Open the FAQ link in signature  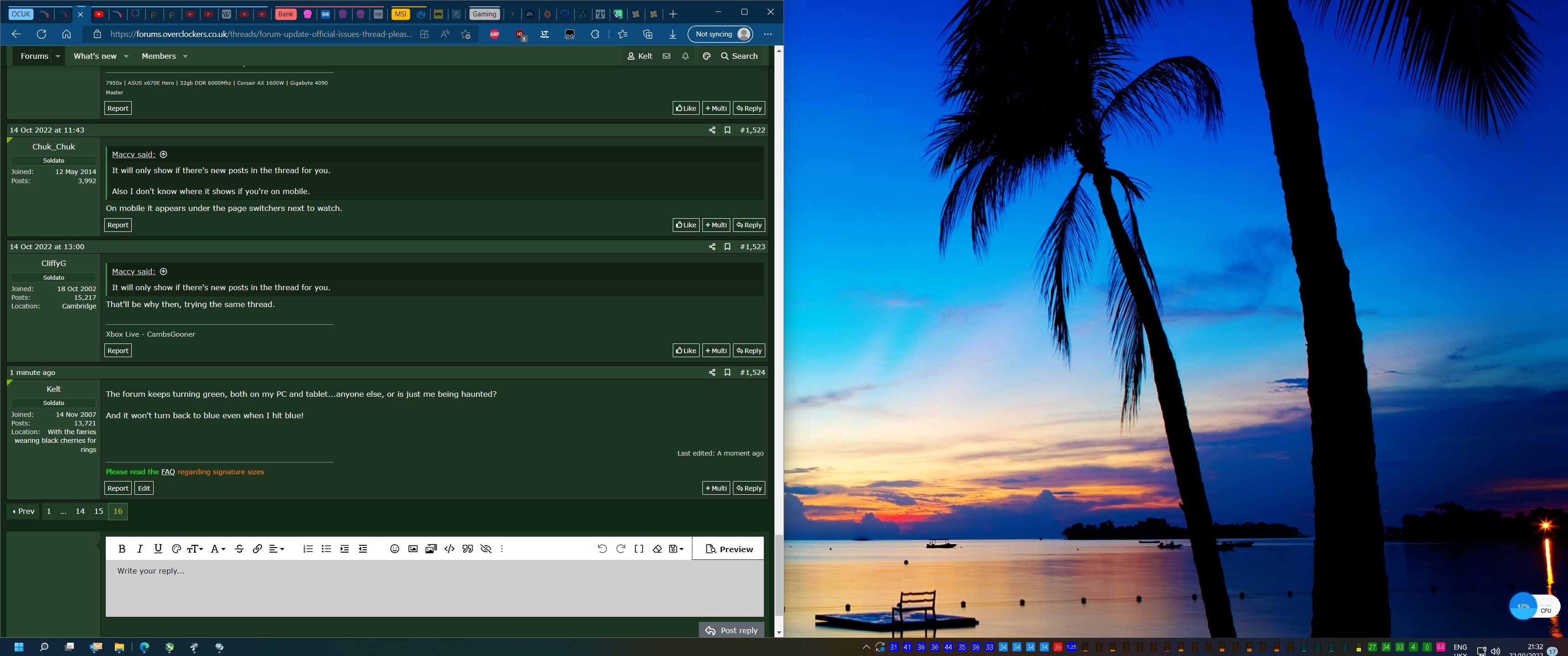(x=167, y=472)
